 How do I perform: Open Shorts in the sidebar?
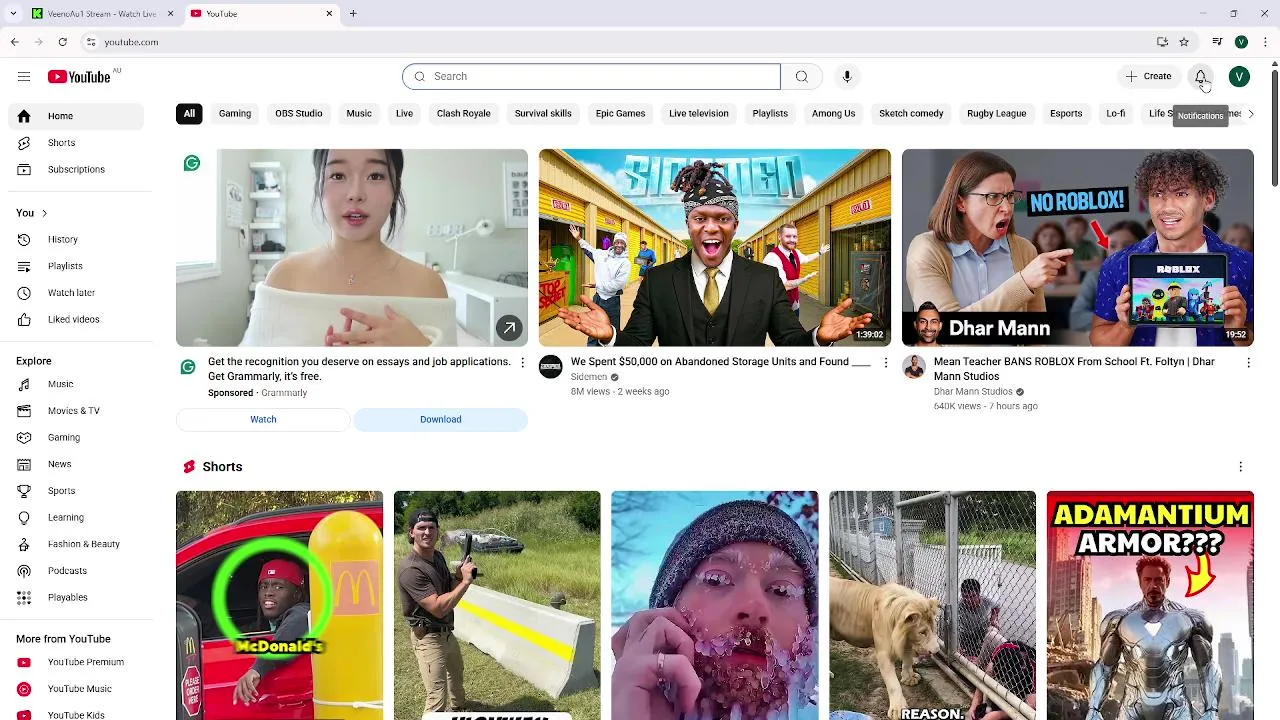[76, 143]
